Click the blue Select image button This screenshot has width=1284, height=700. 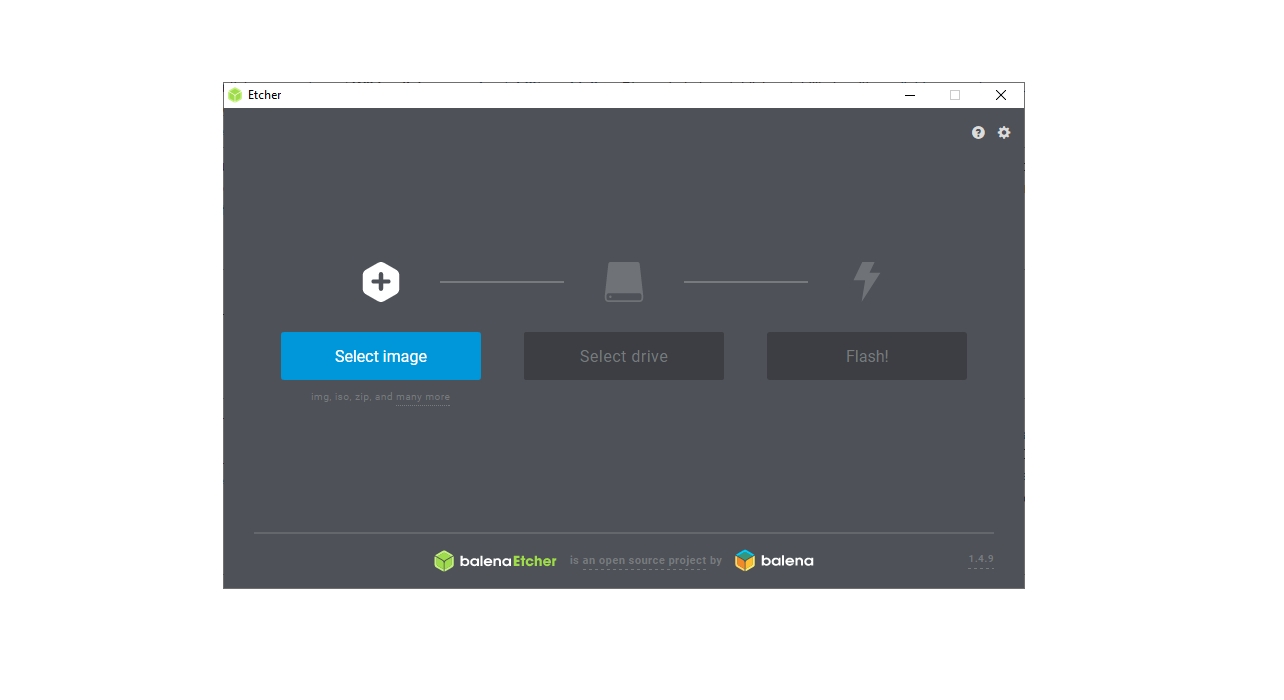(381, 356)
